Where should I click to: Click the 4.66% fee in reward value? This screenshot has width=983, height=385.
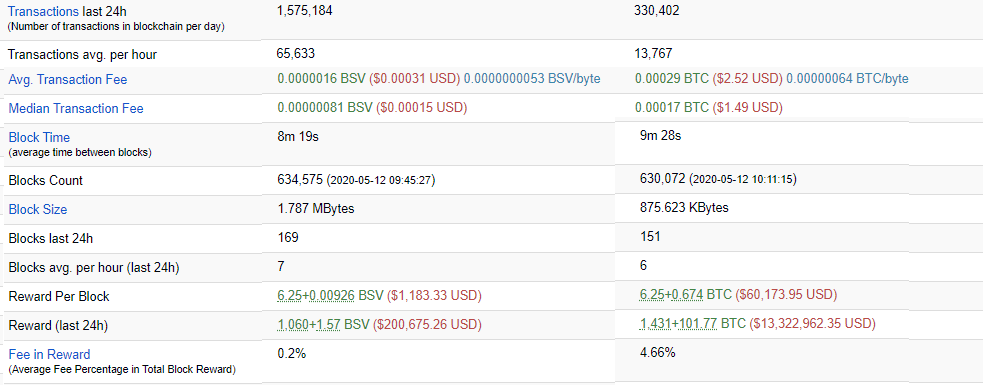pyautogui.click(x=657, y=353)
